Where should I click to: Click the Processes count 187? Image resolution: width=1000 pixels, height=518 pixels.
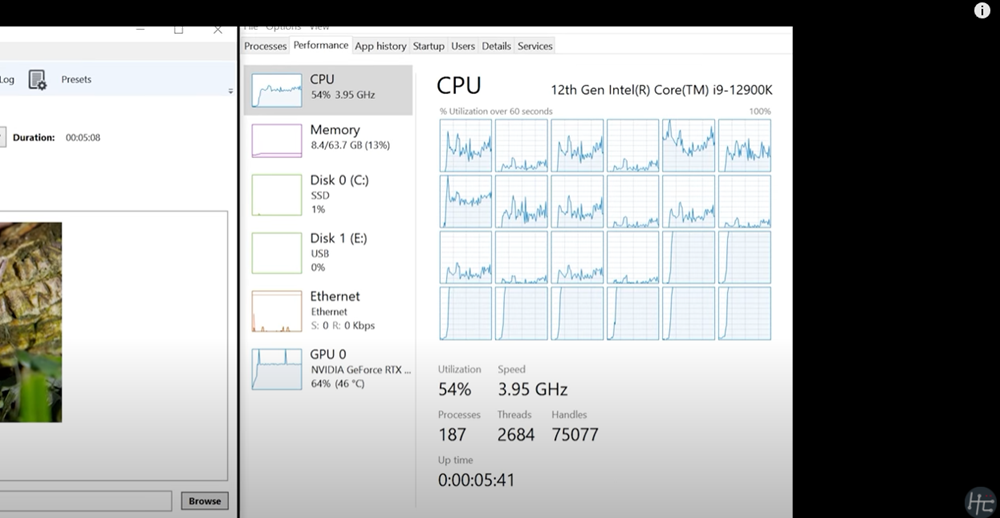click(x=452, y=434)
